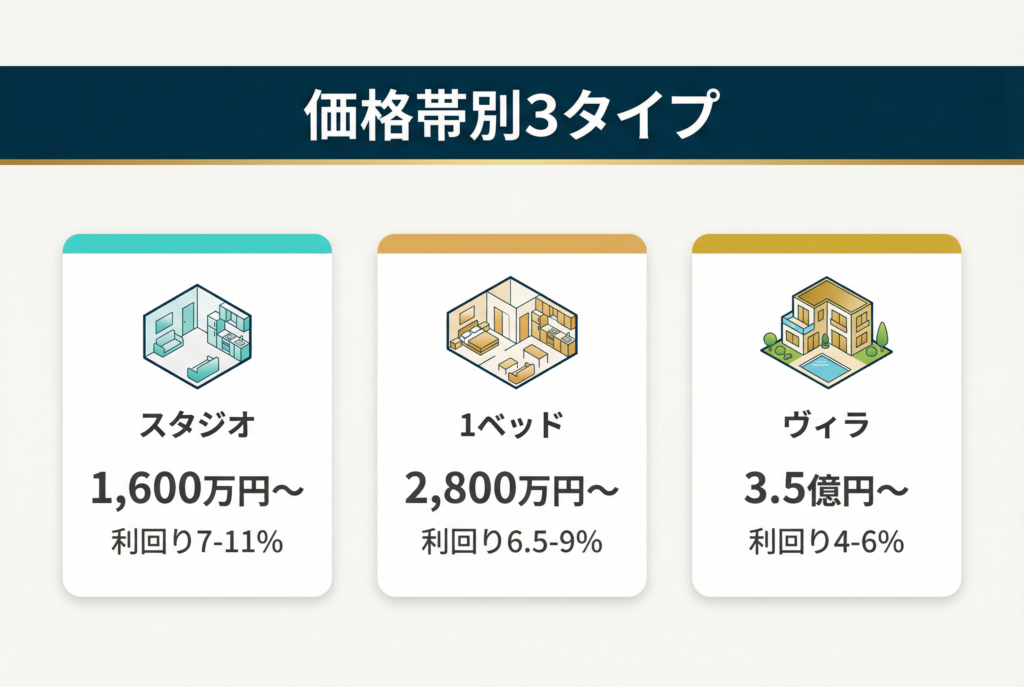The height and width of the screenshot is (687, 1024).
Task: Click the 利回り4-6% yield text
Action: [x=826, y=543]
